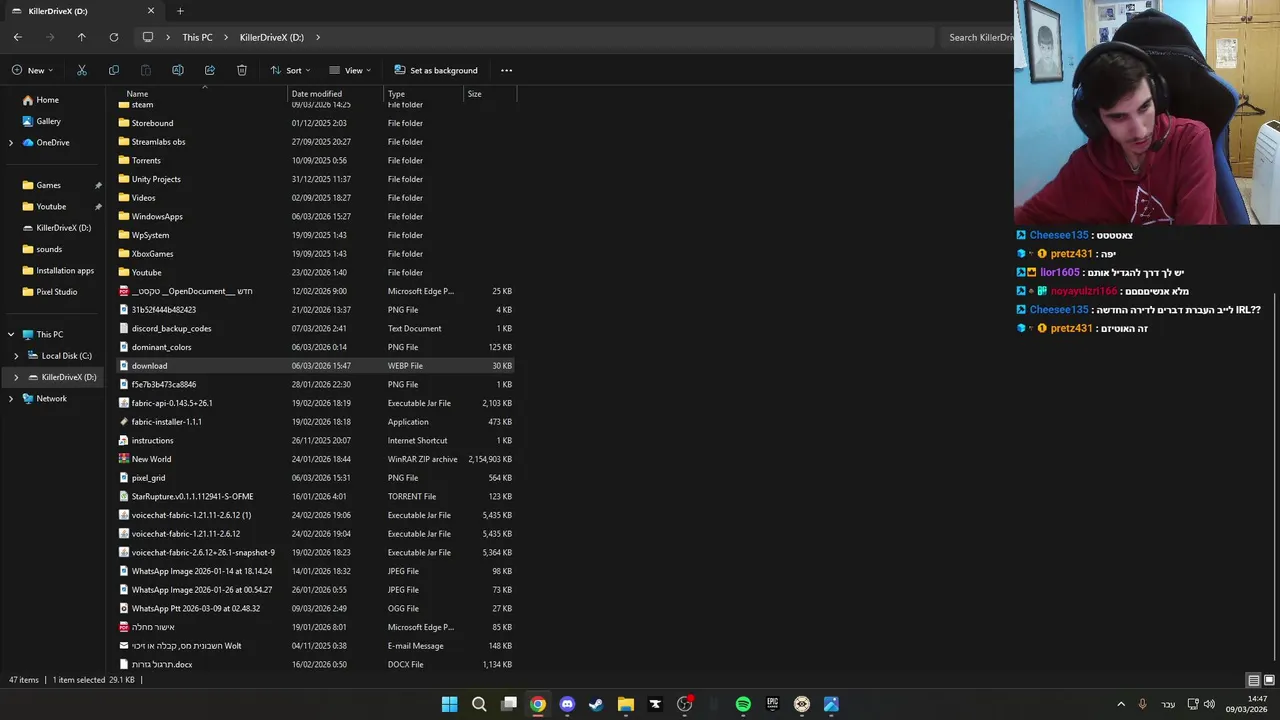Click the Copy icon in toolbar
This screenshot has height=720, width=1280.
[114, 70]
